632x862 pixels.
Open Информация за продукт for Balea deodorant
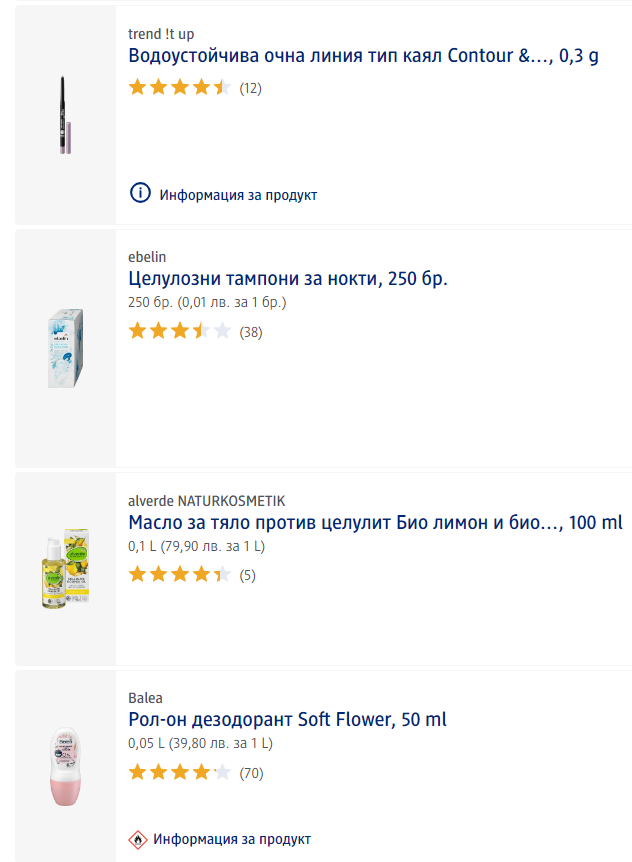click(232, 839)
